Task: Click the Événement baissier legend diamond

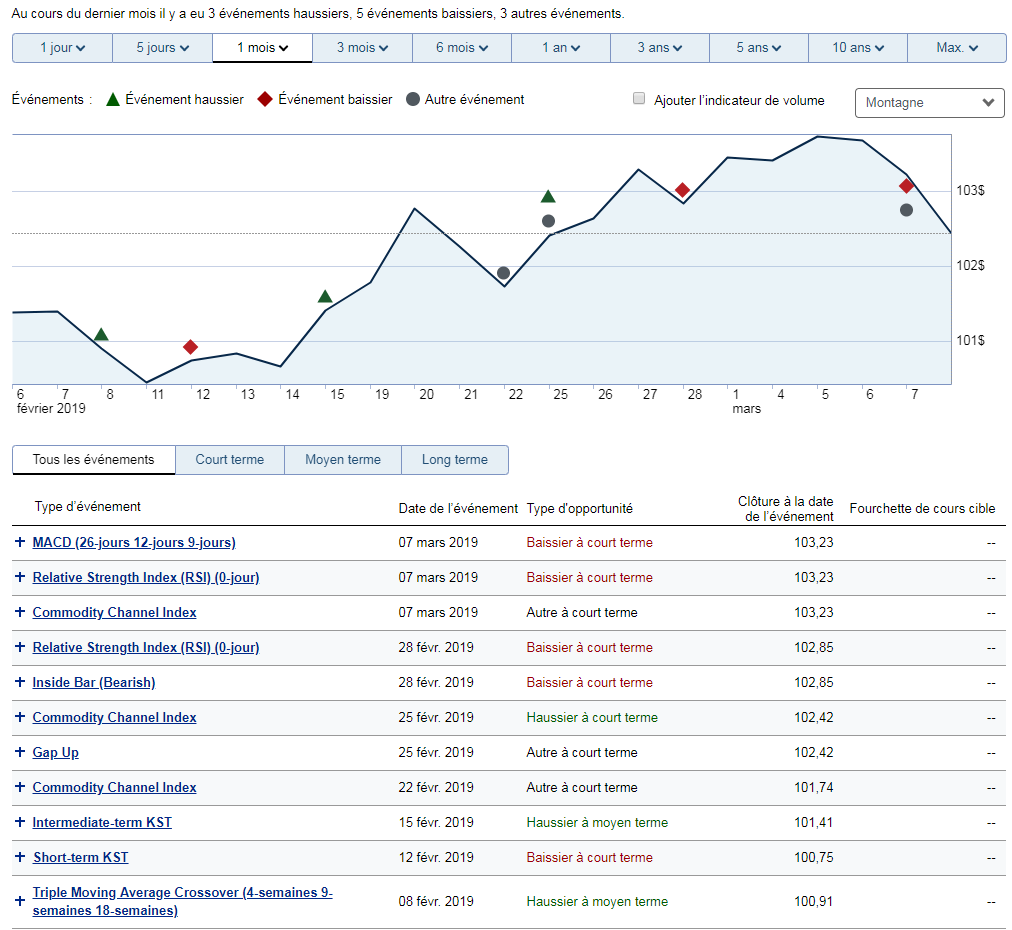Action: (x=265, y=99)
